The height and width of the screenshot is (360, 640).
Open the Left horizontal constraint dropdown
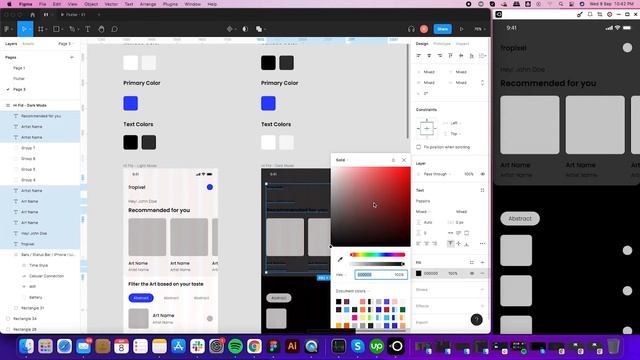(455, 123)
